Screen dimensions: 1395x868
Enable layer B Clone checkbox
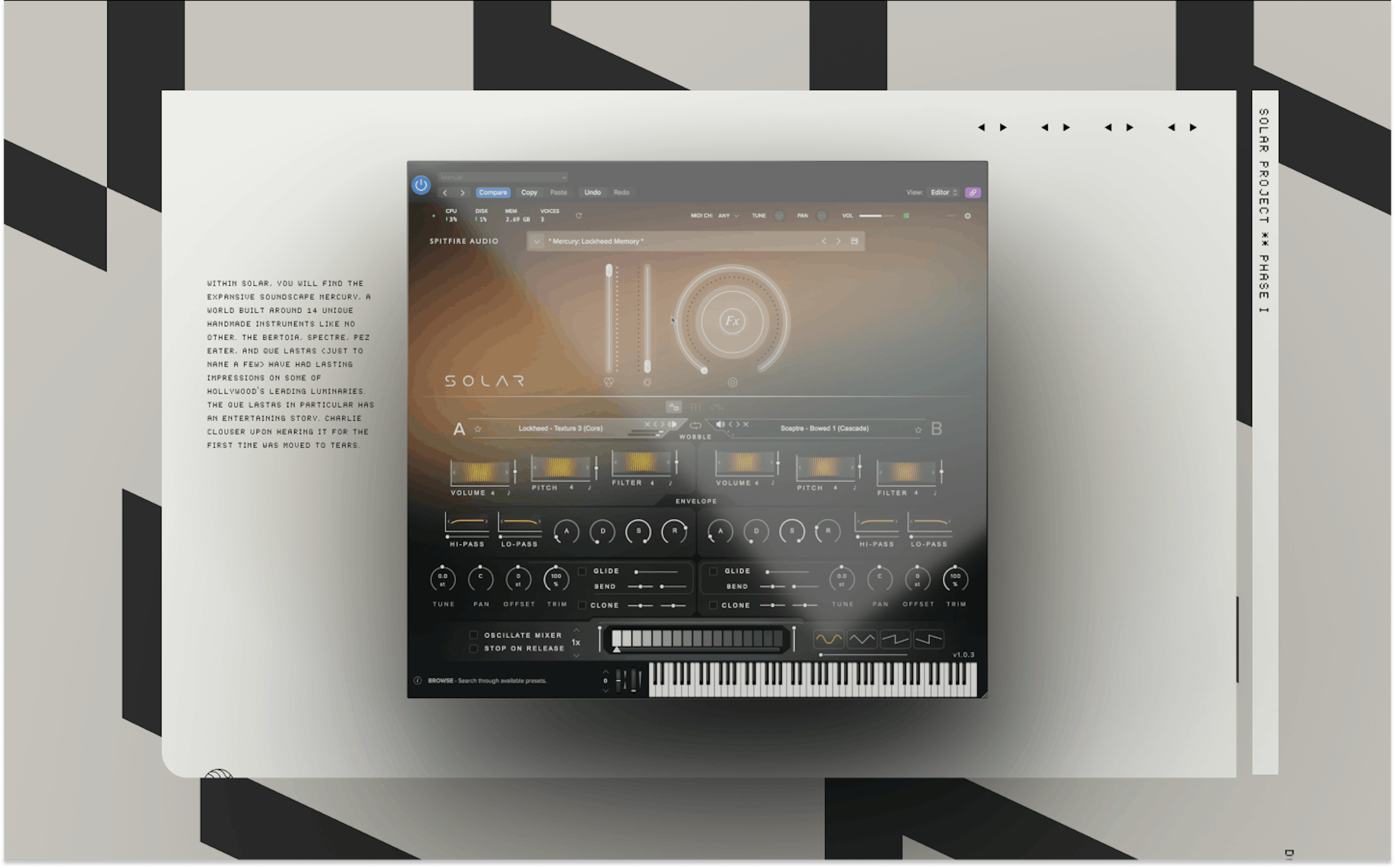pos(713,606)
